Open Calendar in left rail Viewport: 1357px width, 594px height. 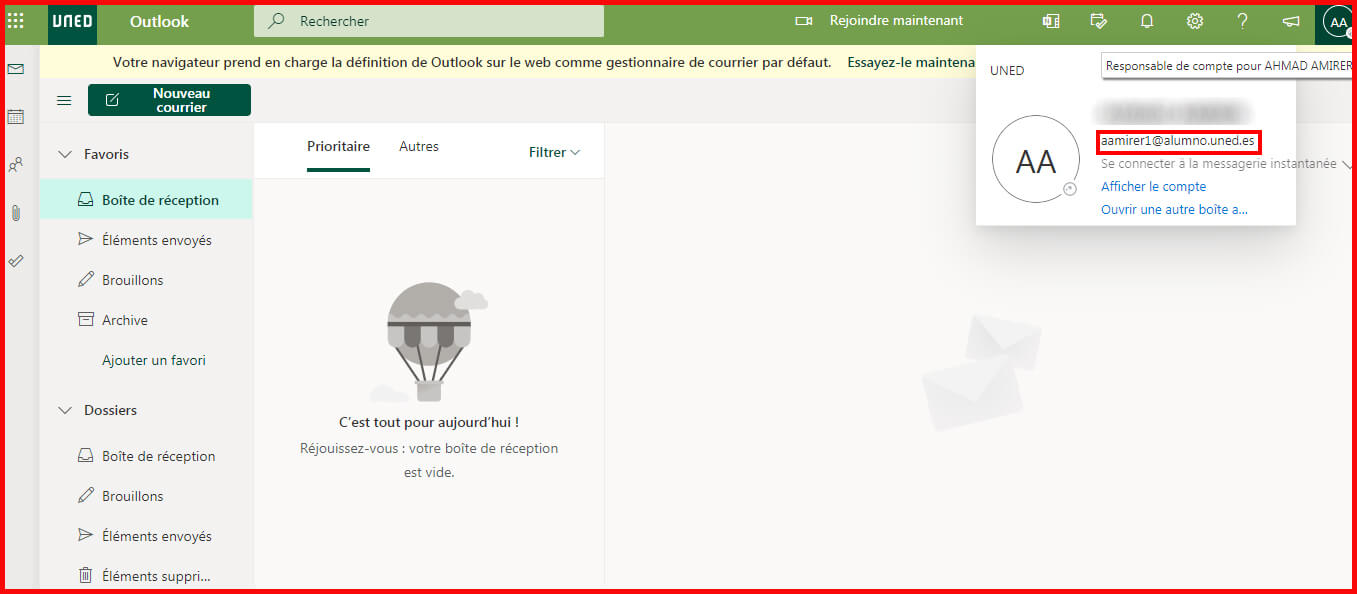coord(15,117)
